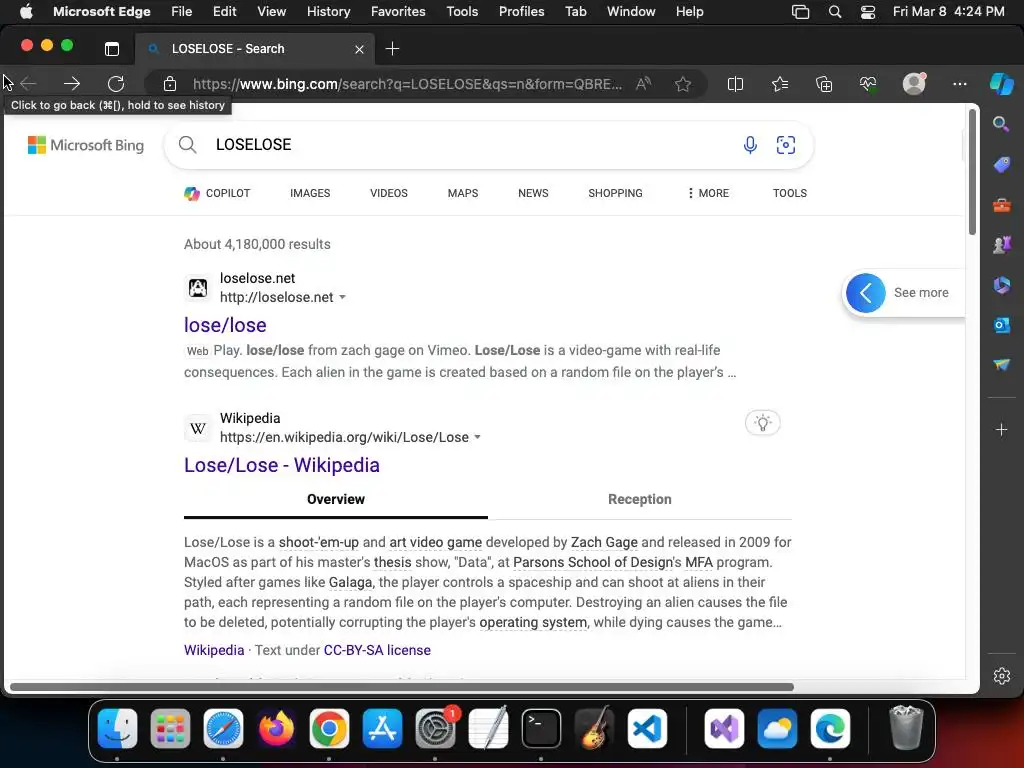
Task: Click the sidebar Search icon
Action: tap(1001, 124)
